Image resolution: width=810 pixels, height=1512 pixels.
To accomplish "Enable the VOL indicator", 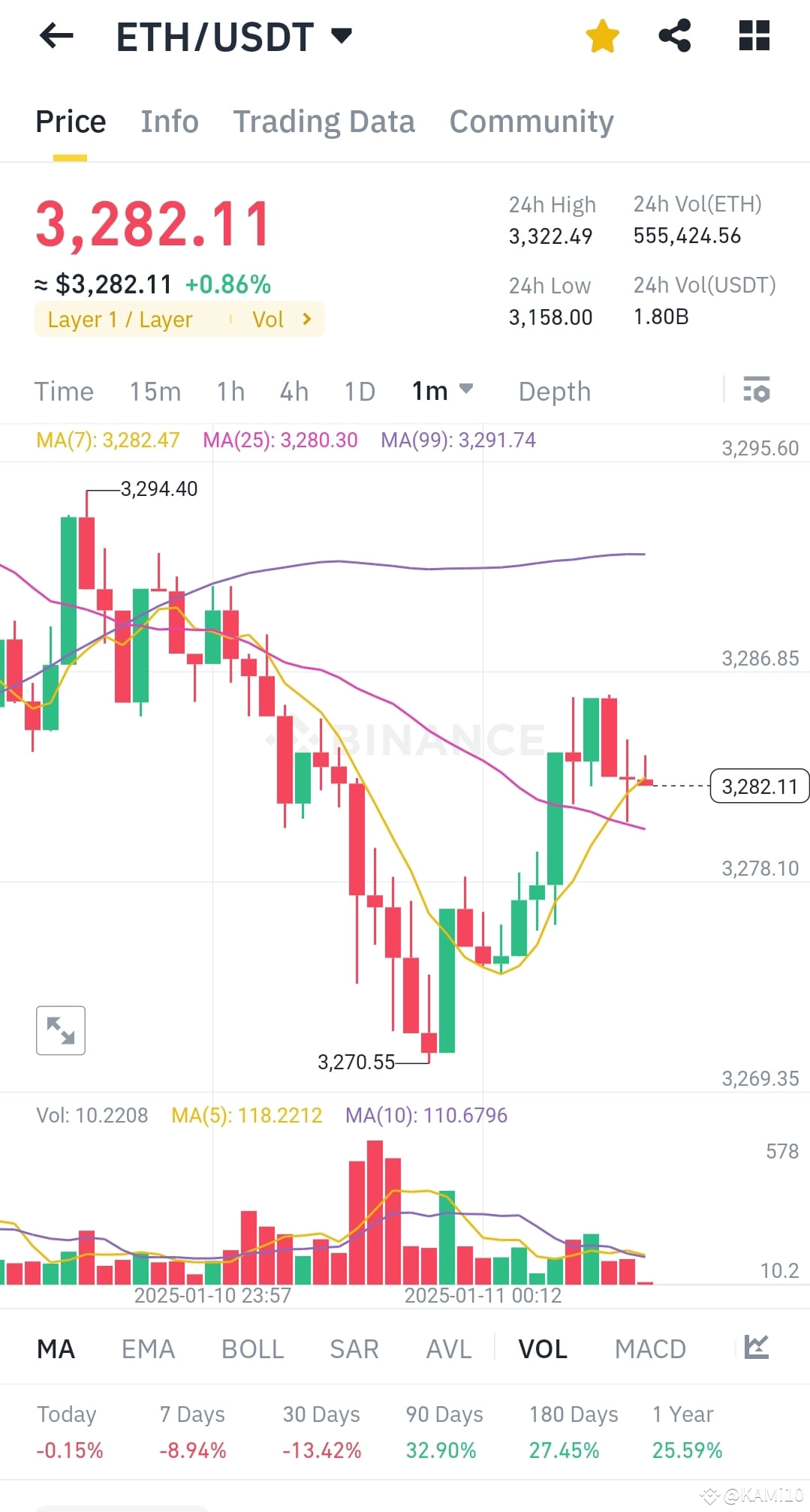I will [541, 1348].
